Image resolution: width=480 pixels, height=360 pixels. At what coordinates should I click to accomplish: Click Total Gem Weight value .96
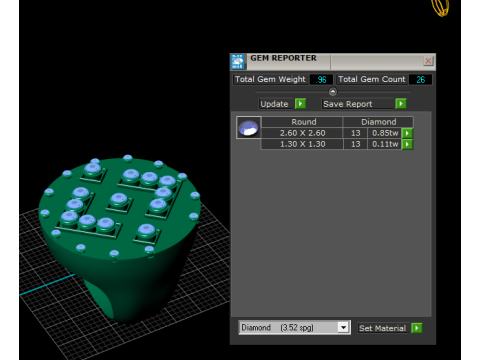pos(321,80)
